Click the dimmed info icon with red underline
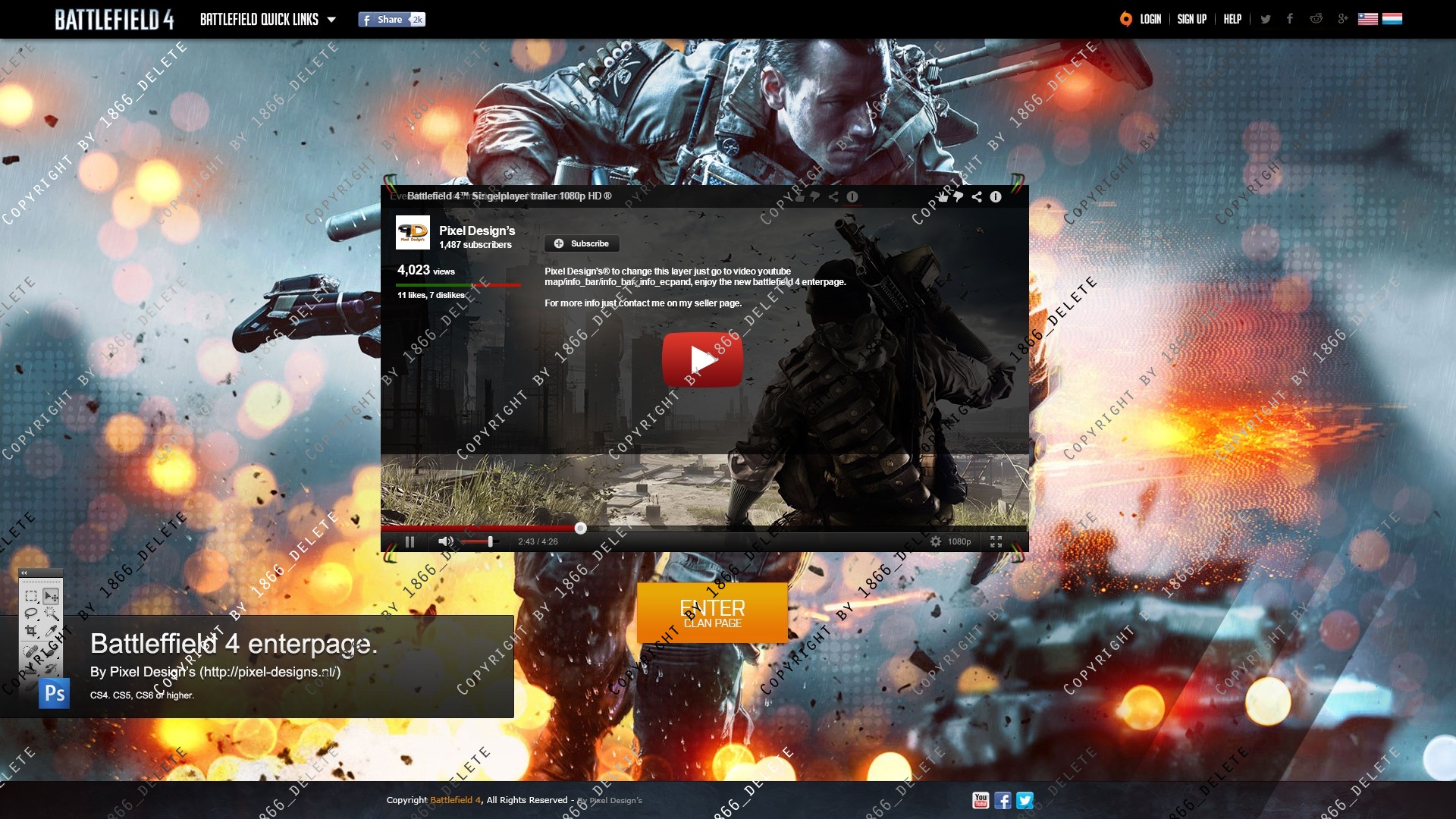 pyautogui.click(x=852, y=197)
